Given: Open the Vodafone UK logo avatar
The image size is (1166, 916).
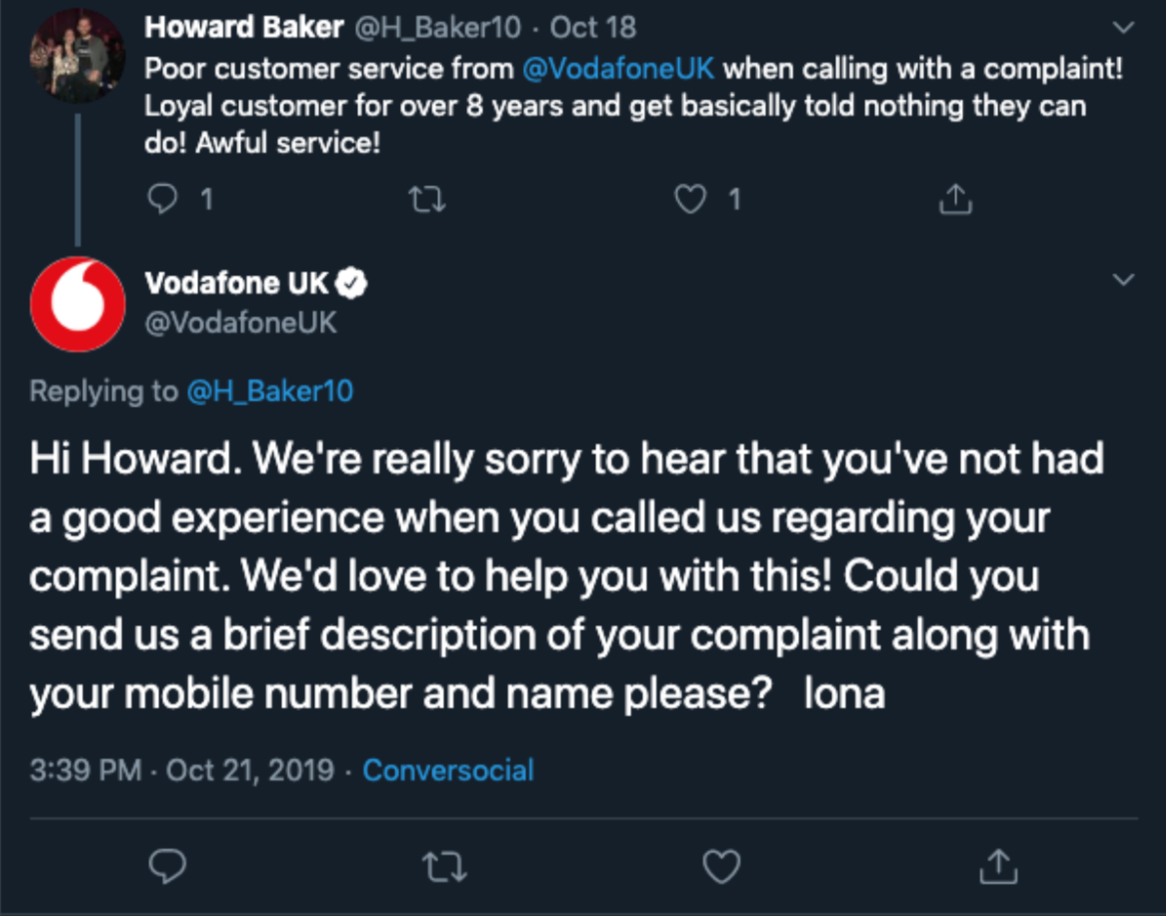Looking at the screenshot, I should click(77, 304).
